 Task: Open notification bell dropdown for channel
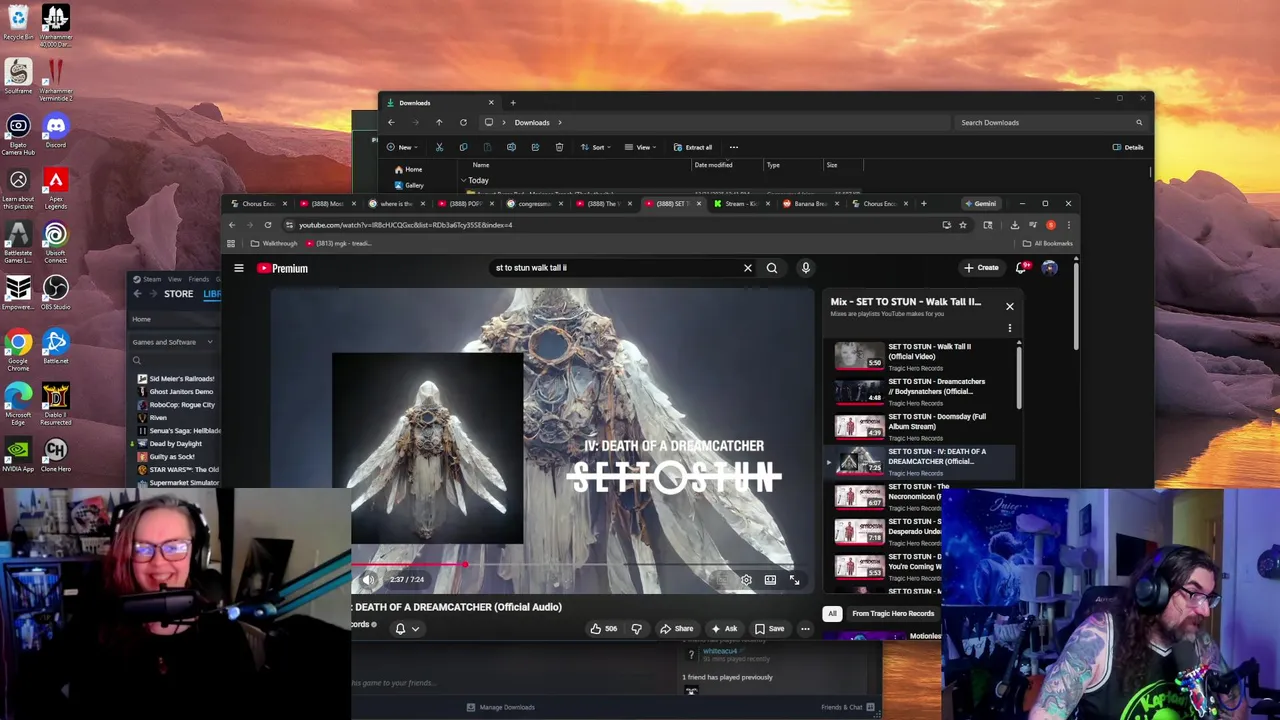pos(407,629)
